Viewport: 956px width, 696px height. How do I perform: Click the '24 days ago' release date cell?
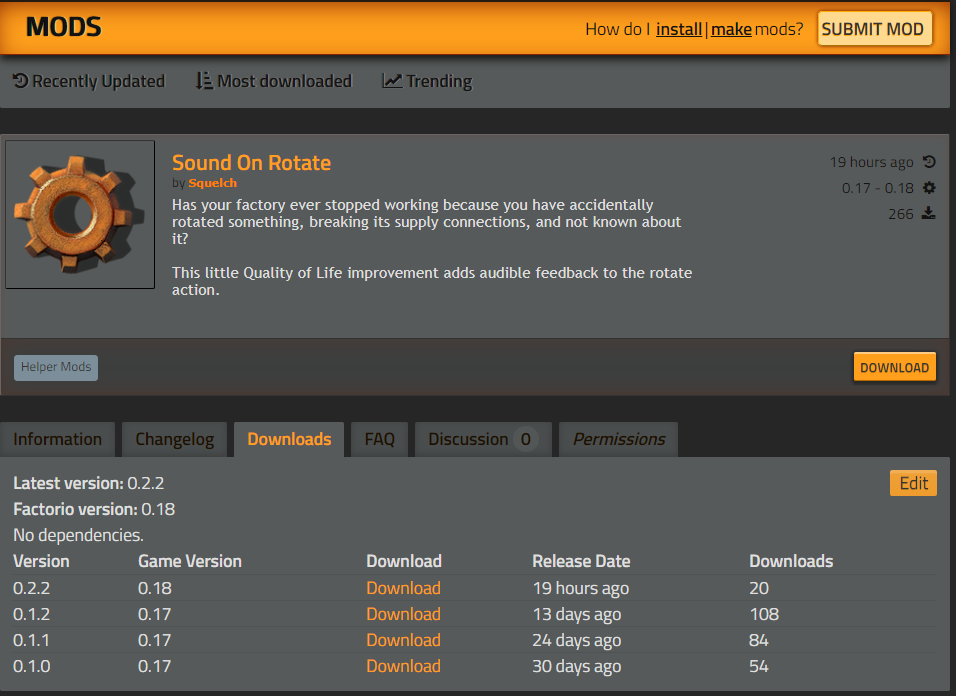point(577,641)
